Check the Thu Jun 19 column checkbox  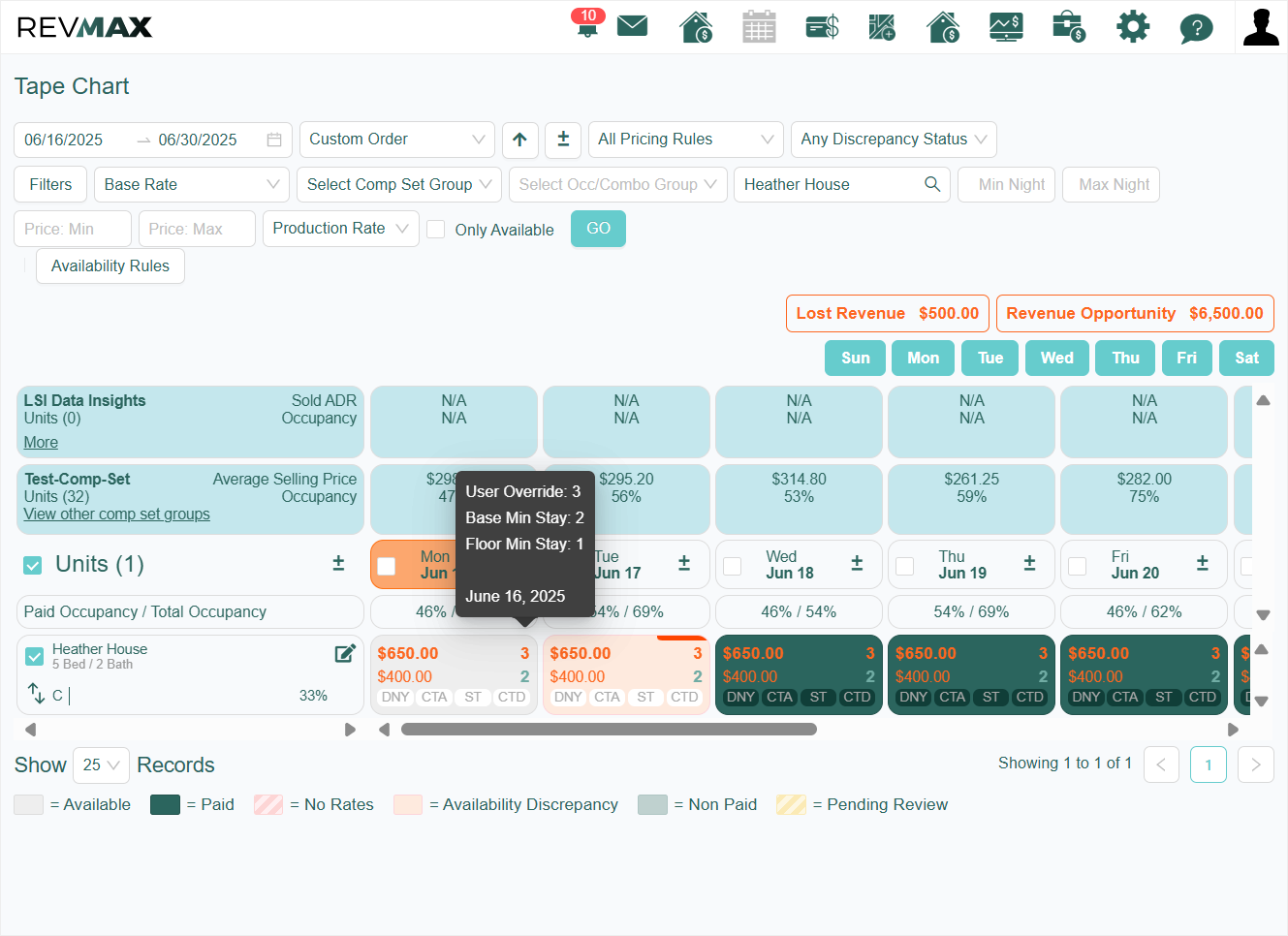[x=905, y=566]
